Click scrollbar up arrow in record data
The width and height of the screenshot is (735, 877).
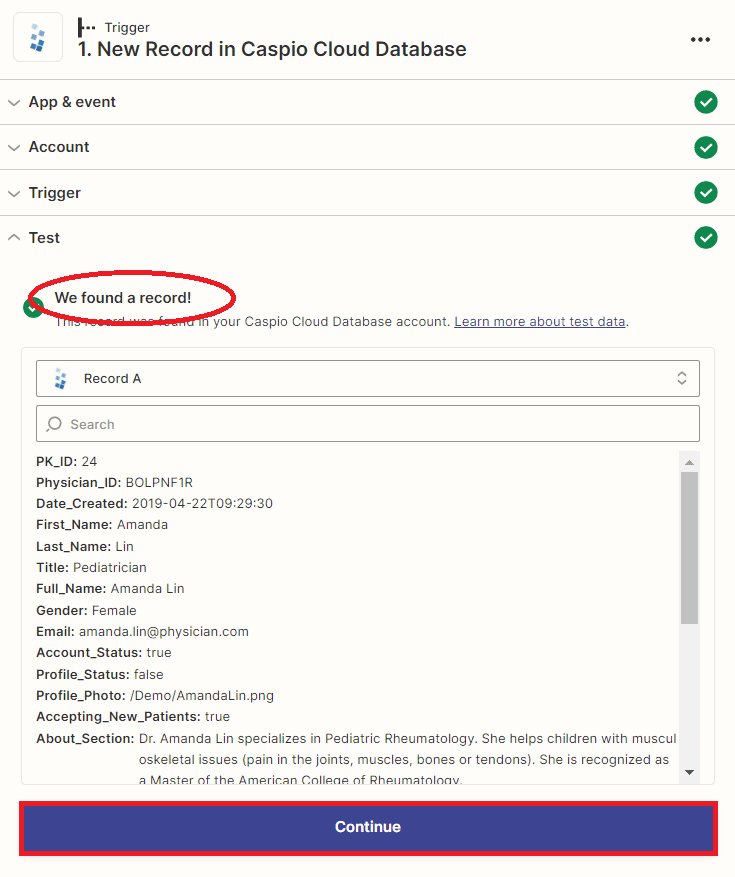(x=689, y=462)
